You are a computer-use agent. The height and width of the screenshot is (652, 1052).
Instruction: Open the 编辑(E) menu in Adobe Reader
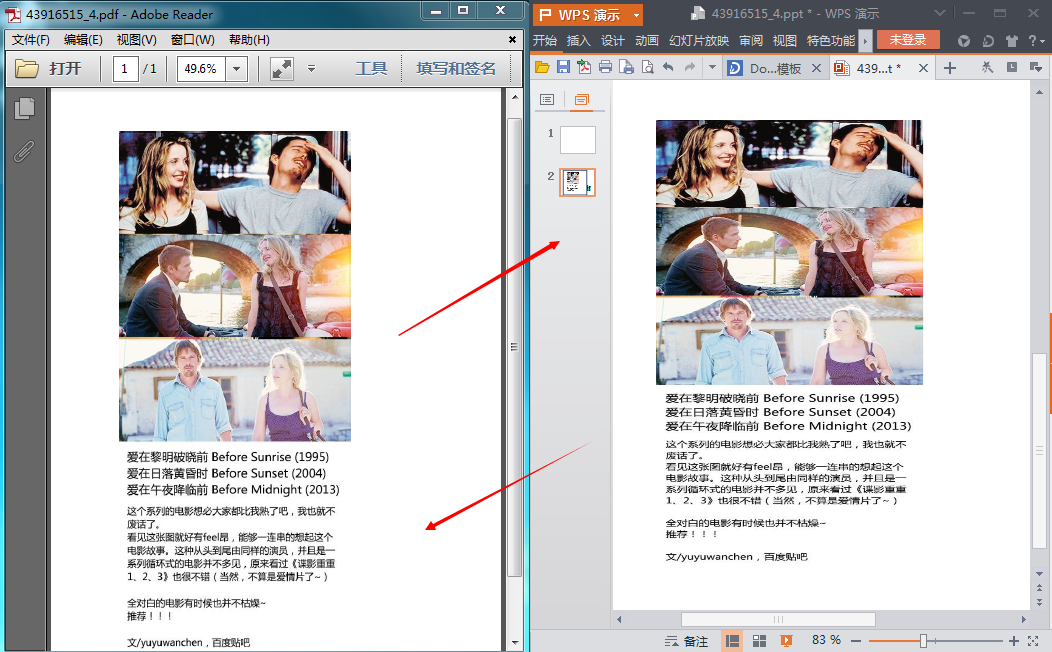83,40
